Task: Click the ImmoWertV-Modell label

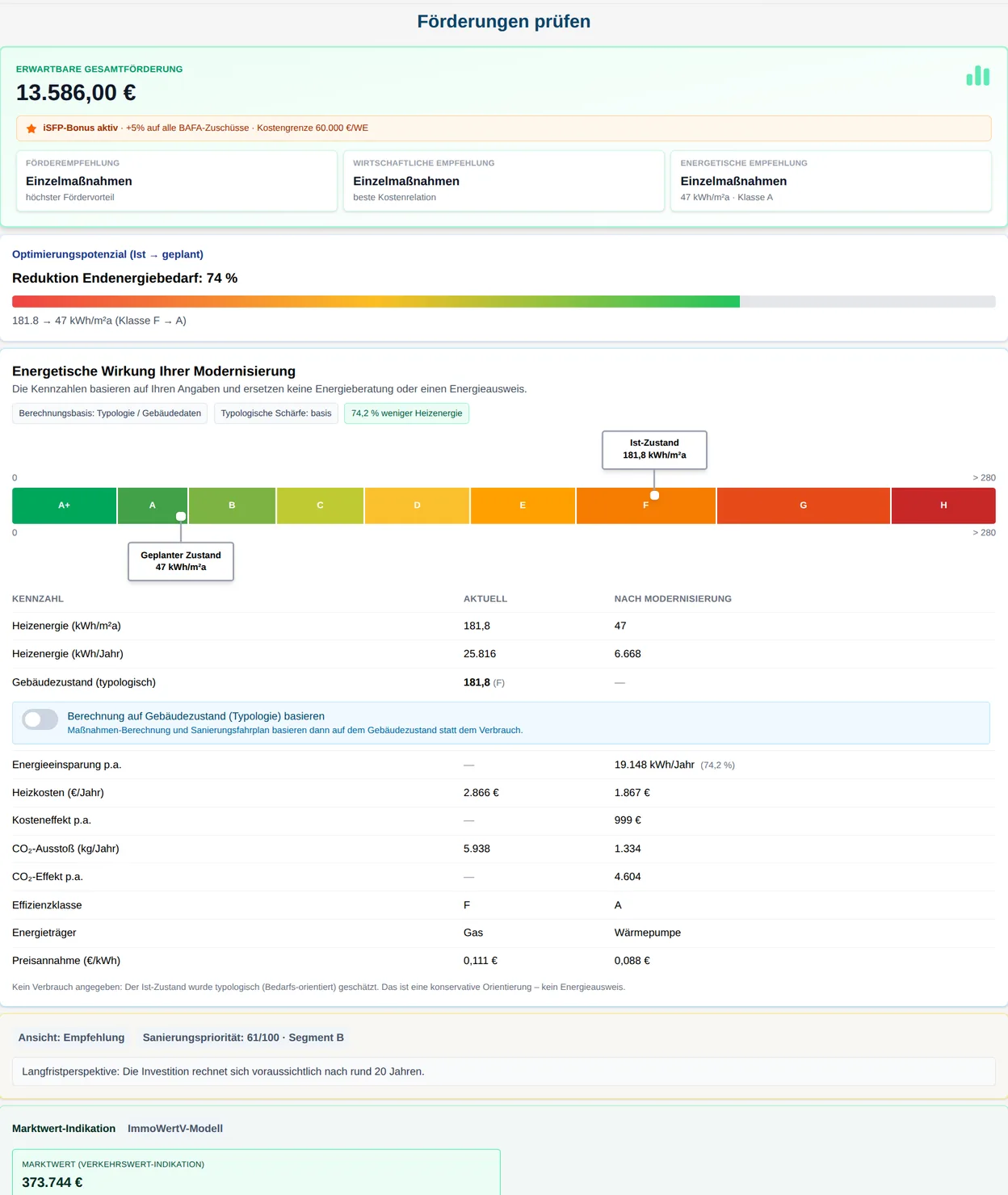Action: [x=175, y=1129]
